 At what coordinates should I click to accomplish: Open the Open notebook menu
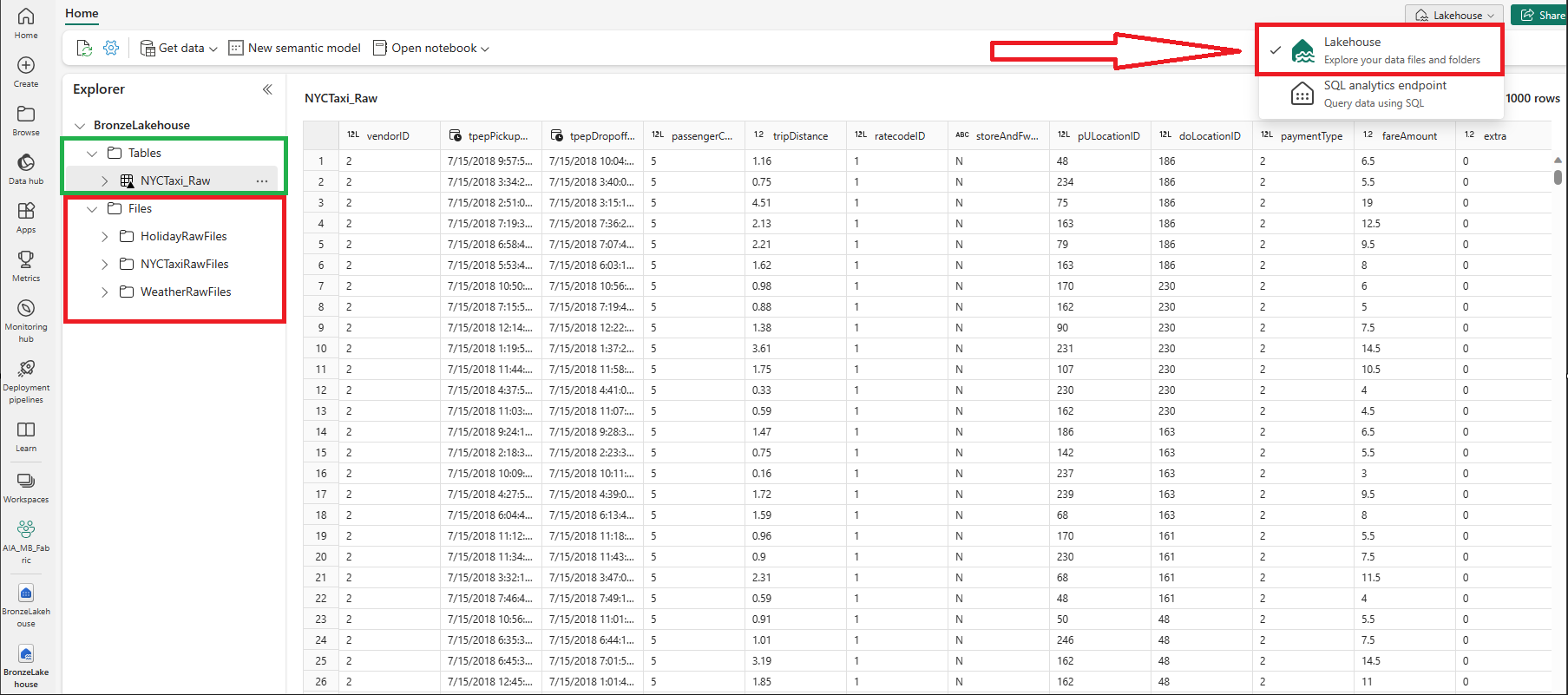tap(431, 49)
